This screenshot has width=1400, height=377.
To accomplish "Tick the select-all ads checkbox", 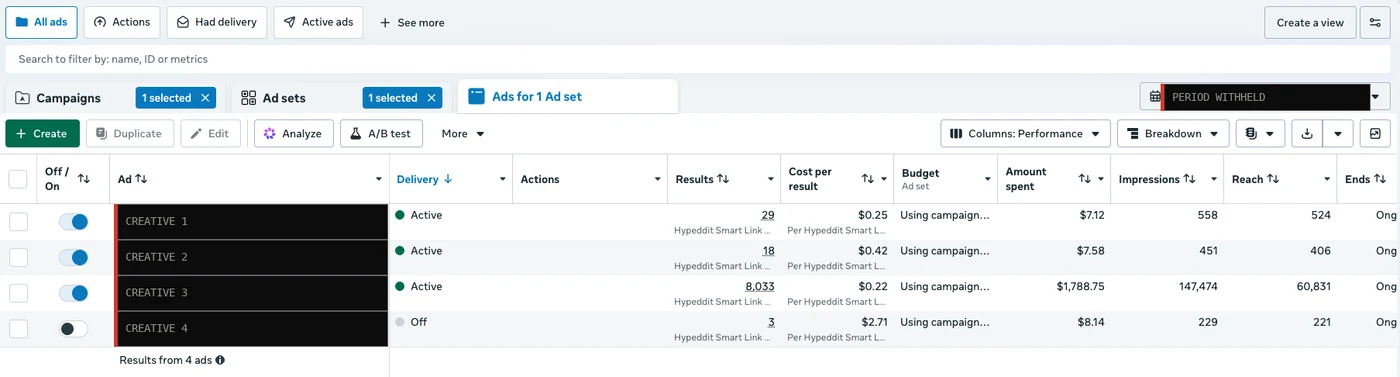I will click(18, 179).
